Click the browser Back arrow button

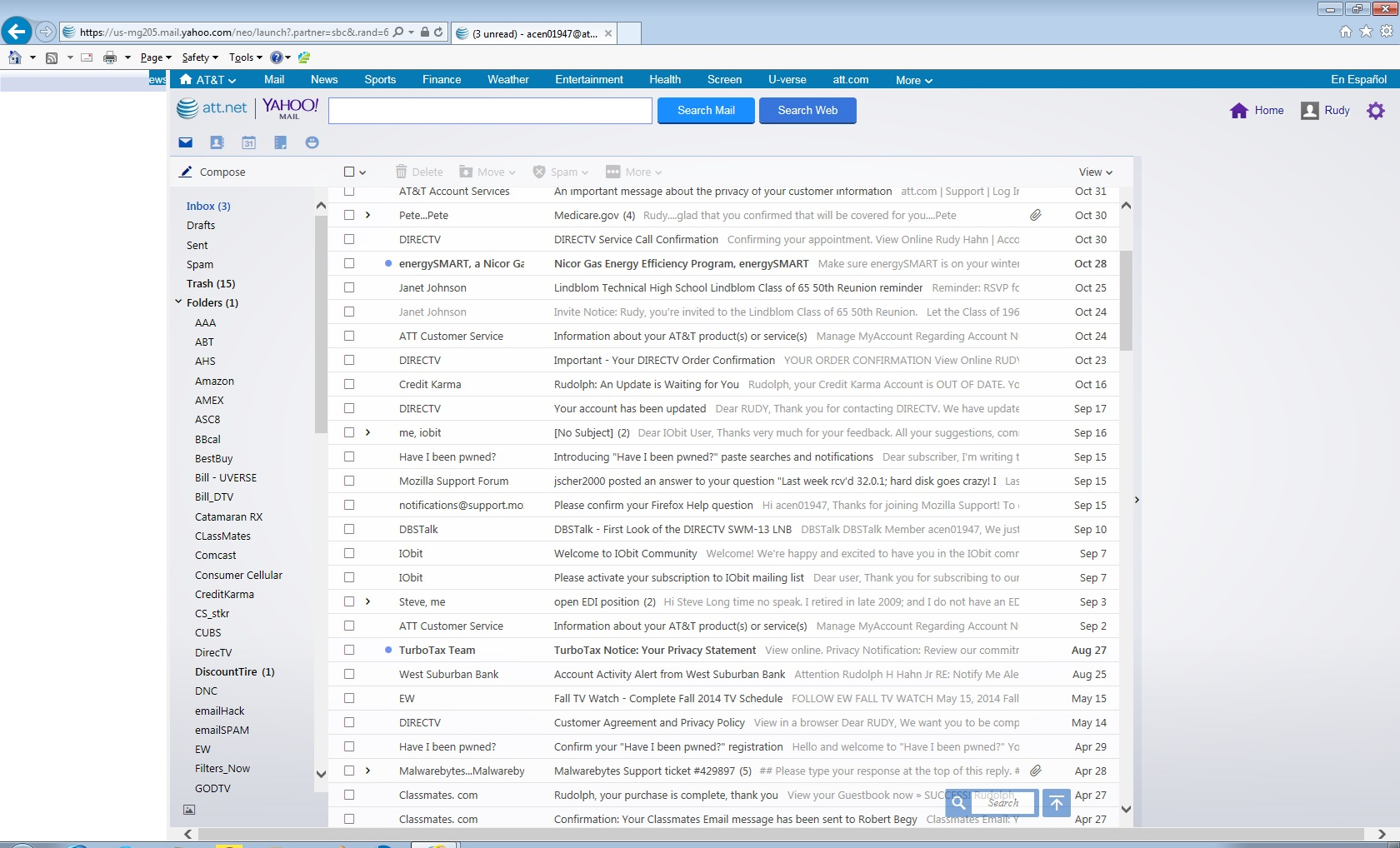17,32
